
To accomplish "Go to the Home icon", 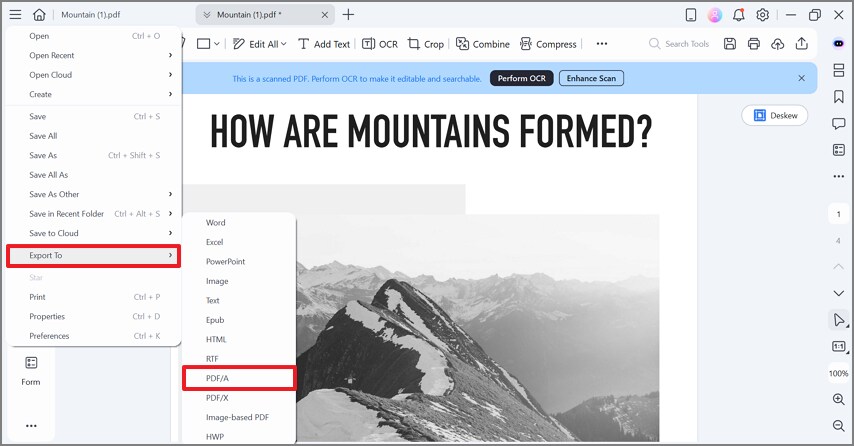I will (39, 15).
